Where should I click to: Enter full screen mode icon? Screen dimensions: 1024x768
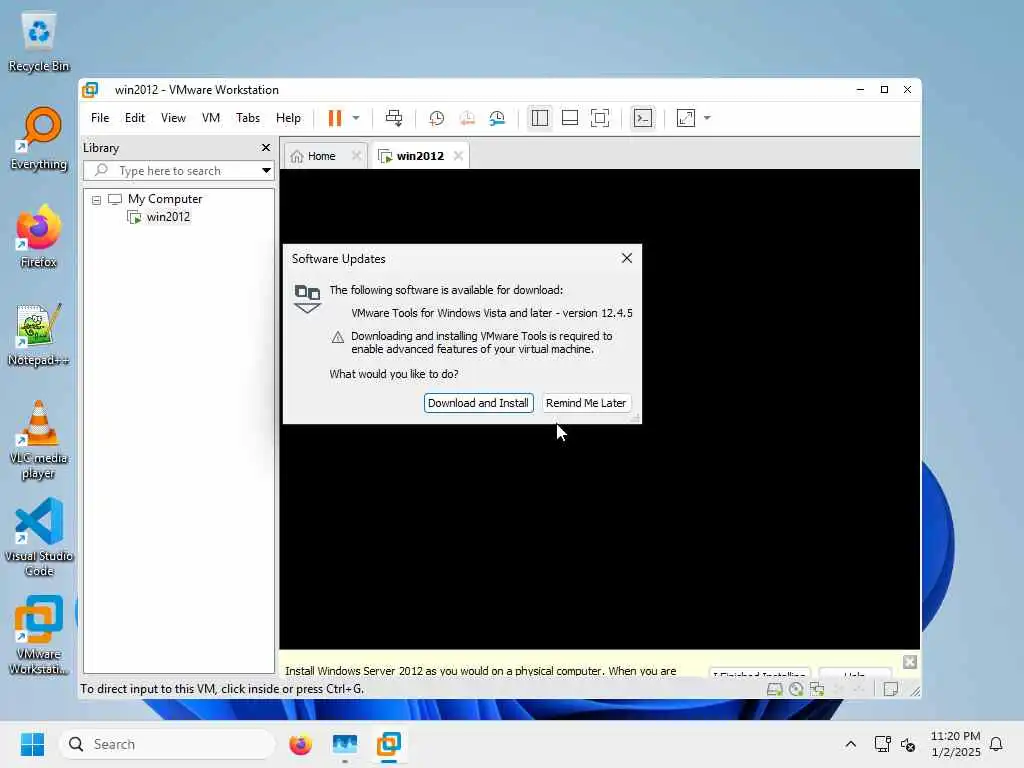(x=600, y=118)
